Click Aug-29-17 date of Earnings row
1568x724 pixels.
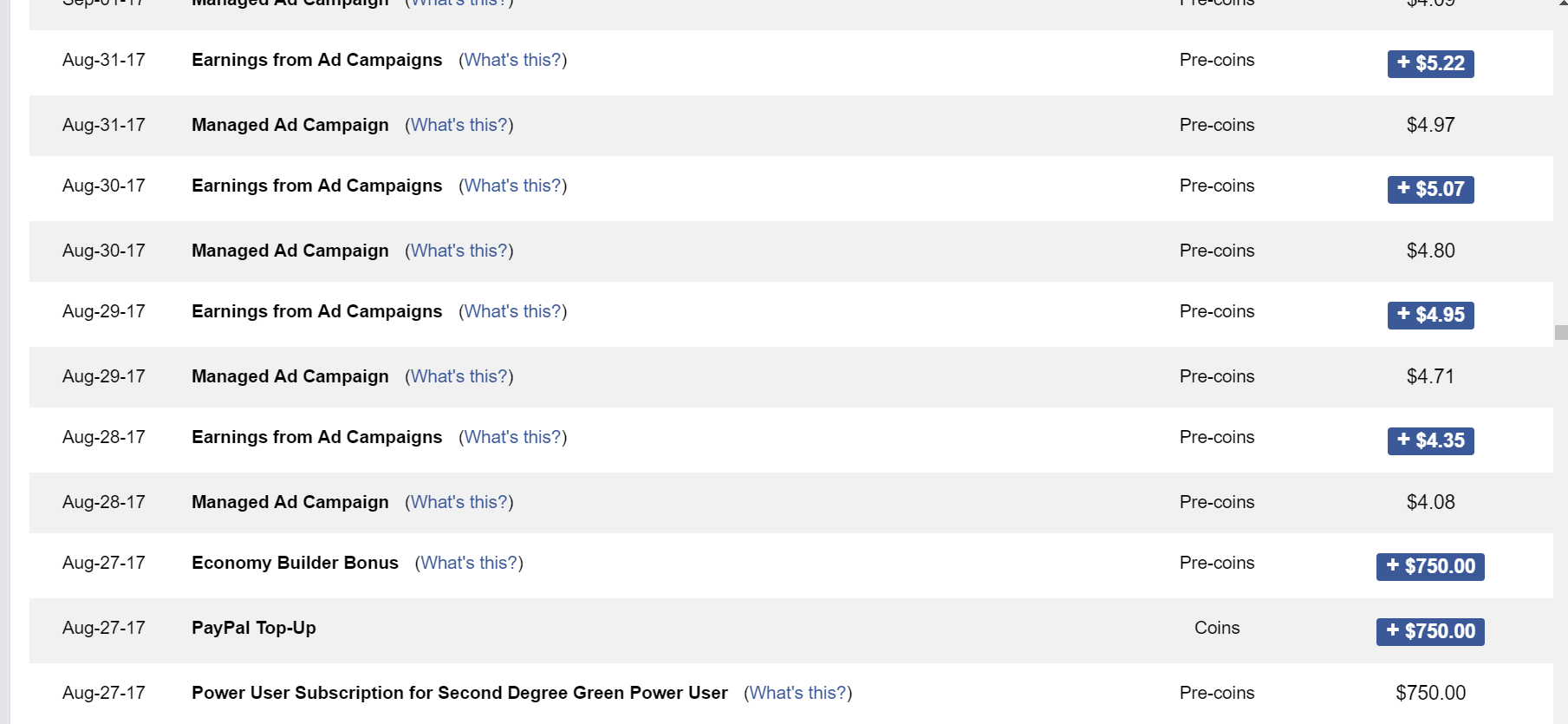pyautogui.click(x=104, y=311)
